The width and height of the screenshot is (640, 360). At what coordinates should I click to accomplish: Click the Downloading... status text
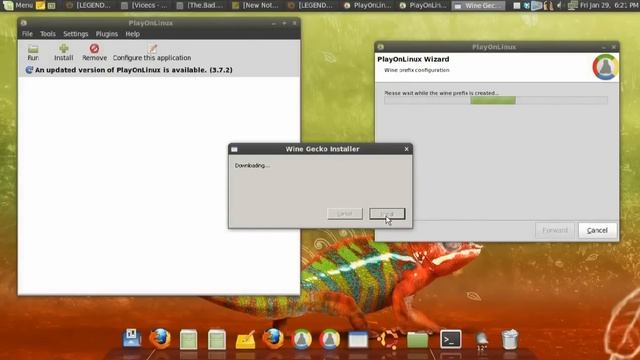click(x=252, y=165)
